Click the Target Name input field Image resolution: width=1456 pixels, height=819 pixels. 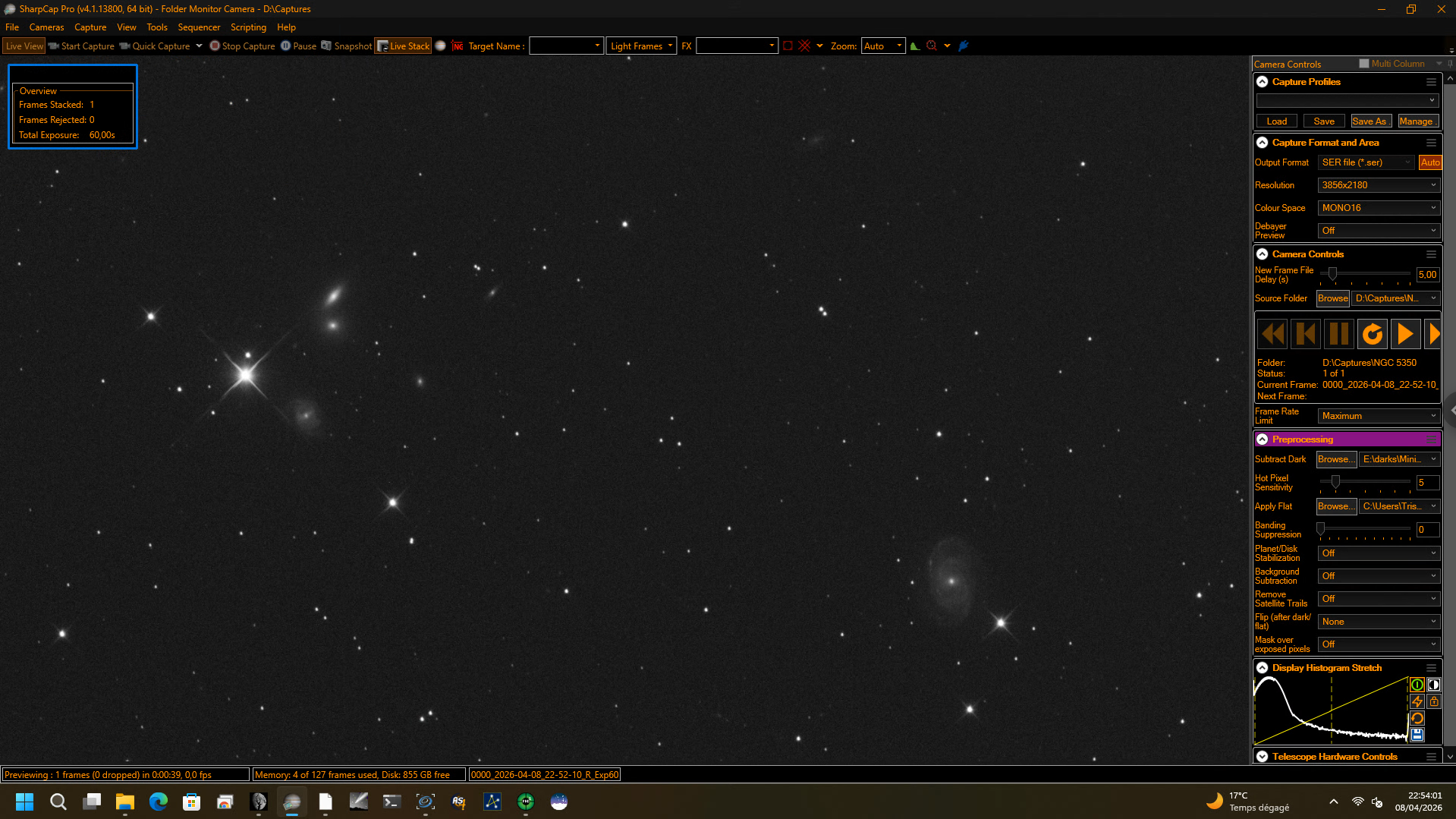[x=566, y=46]
